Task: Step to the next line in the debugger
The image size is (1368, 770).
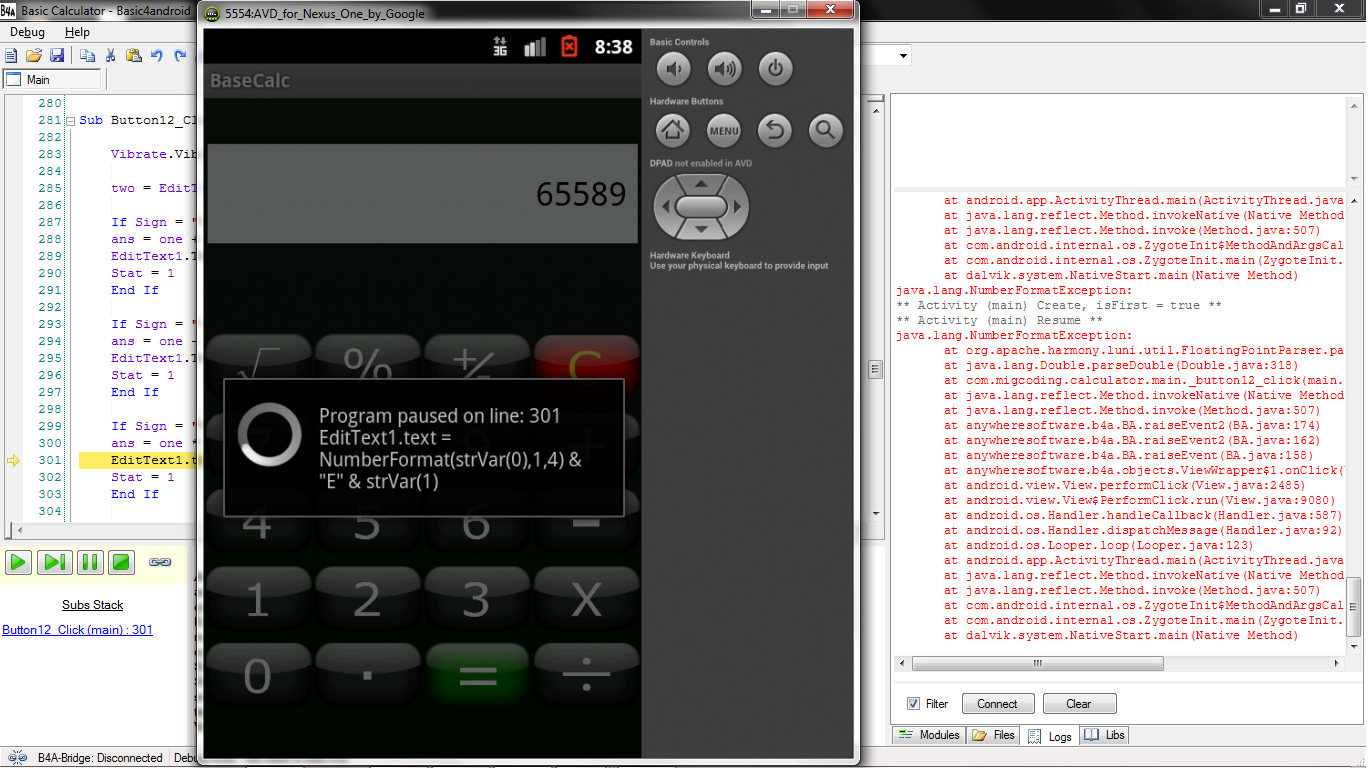Action: tap(54, 562)
